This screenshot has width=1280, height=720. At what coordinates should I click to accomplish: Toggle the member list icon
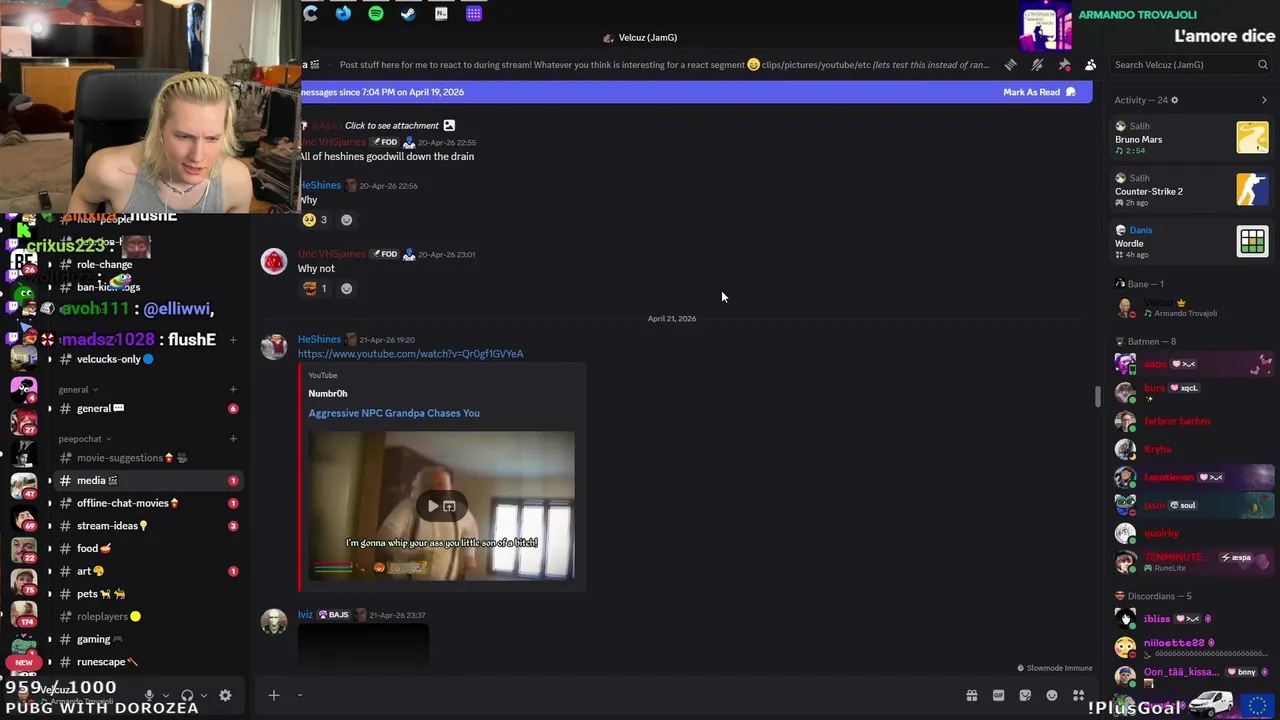coord(1090,65)
